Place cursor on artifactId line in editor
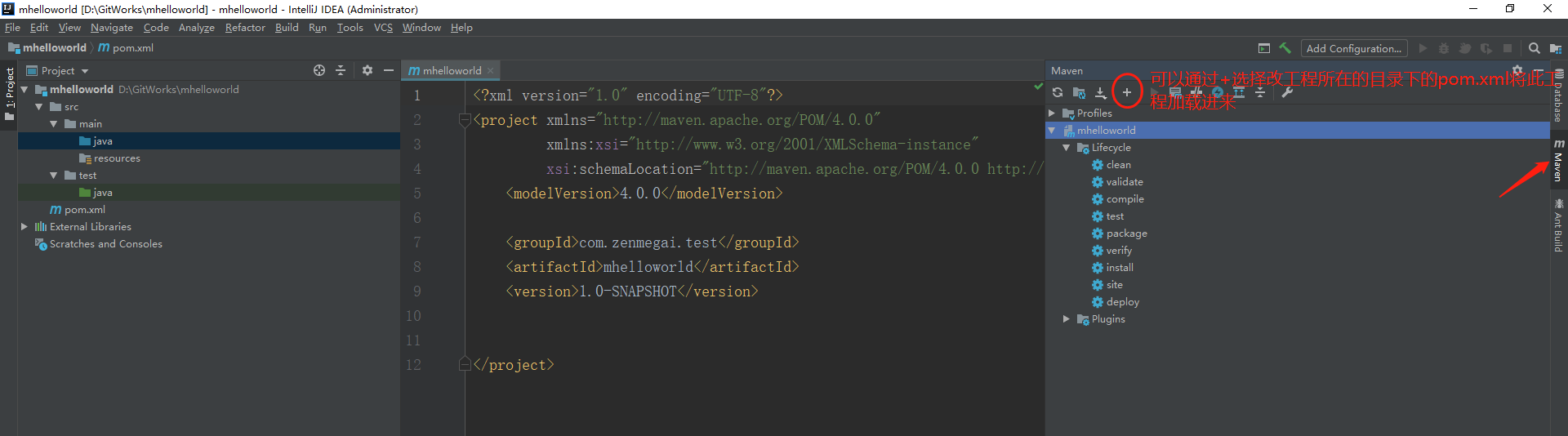The image size is (1568, 436). click(652, 267)
